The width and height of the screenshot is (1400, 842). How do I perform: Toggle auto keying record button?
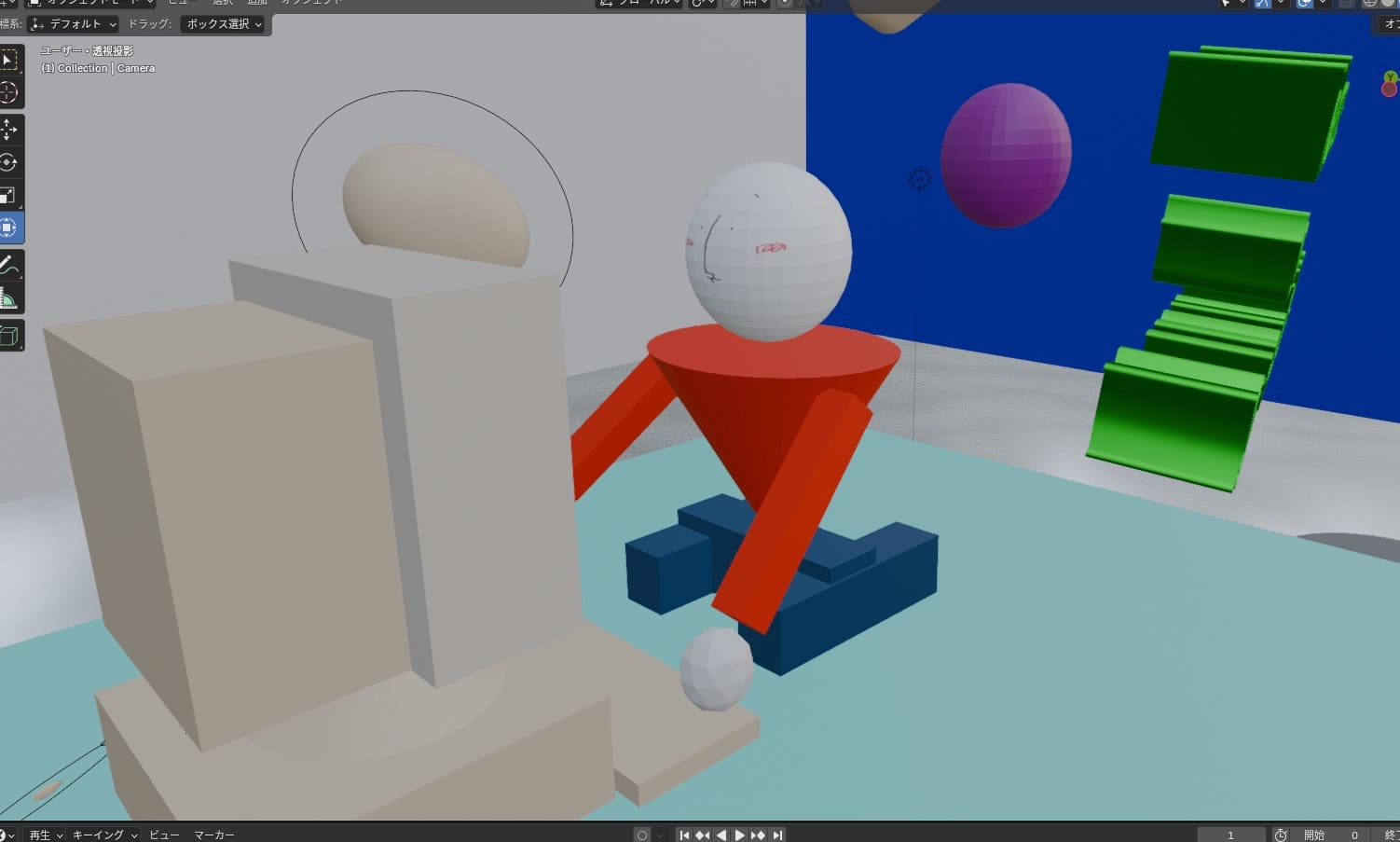tap(641, 835)
